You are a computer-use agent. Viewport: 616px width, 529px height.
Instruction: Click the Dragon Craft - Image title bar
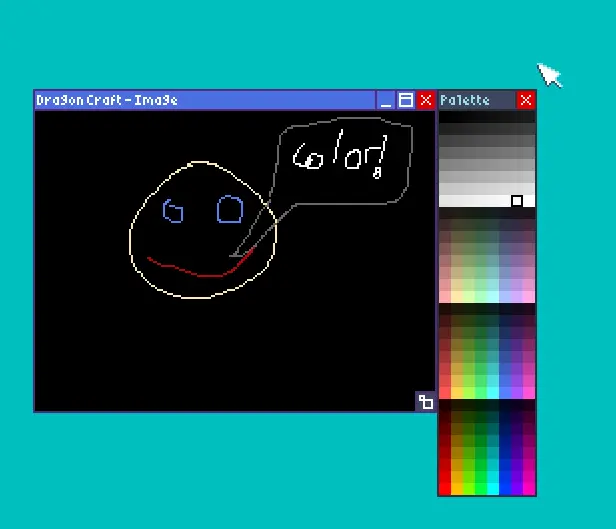click(x=200, y=100)
